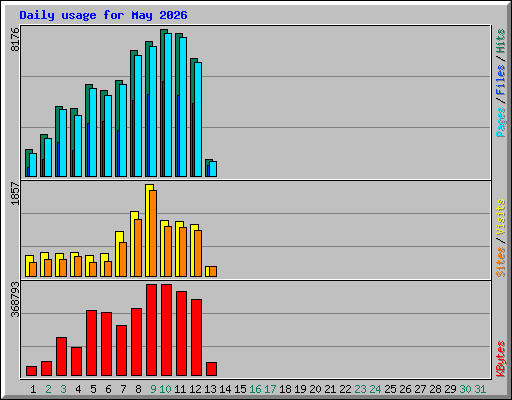Click the orange sites bar for day 2
The height and width of the screenshot is (400, 512).
tap(48, 268)
